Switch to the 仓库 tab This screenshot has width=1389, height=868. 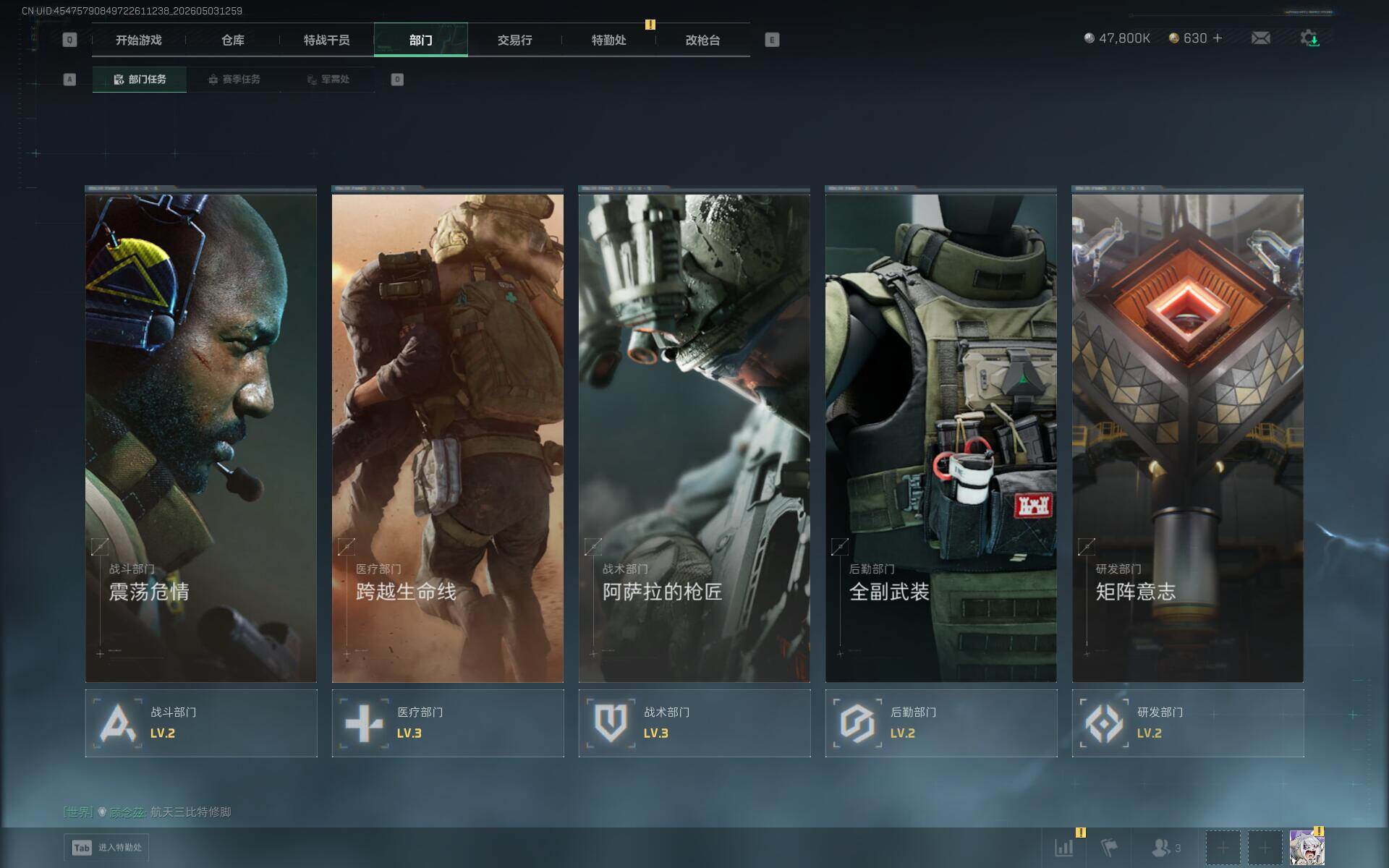coord(232,40)
